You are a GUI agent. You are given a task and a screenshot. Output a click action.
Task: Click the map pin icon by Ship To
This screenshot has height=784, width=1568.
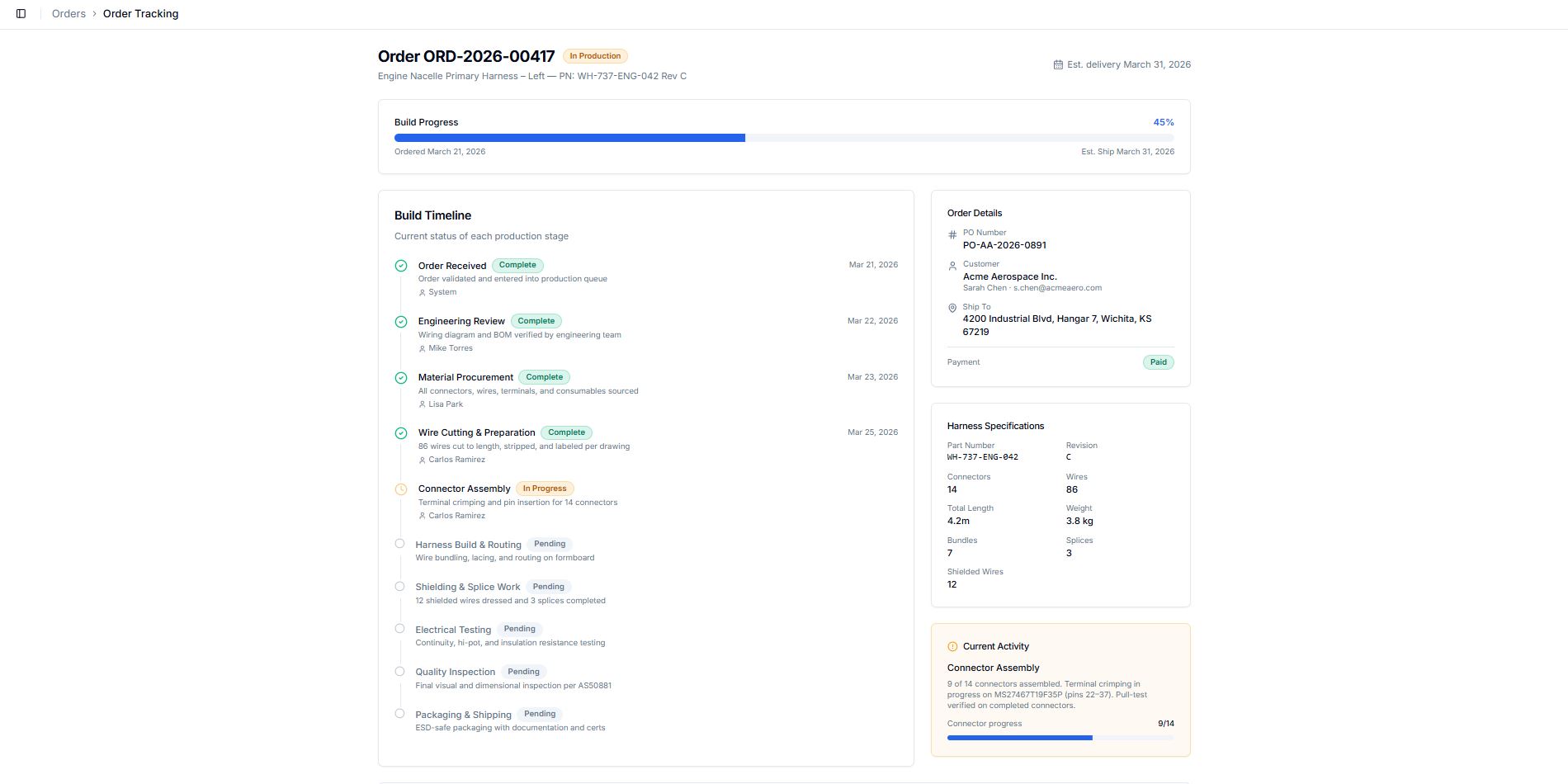(952, 309)
